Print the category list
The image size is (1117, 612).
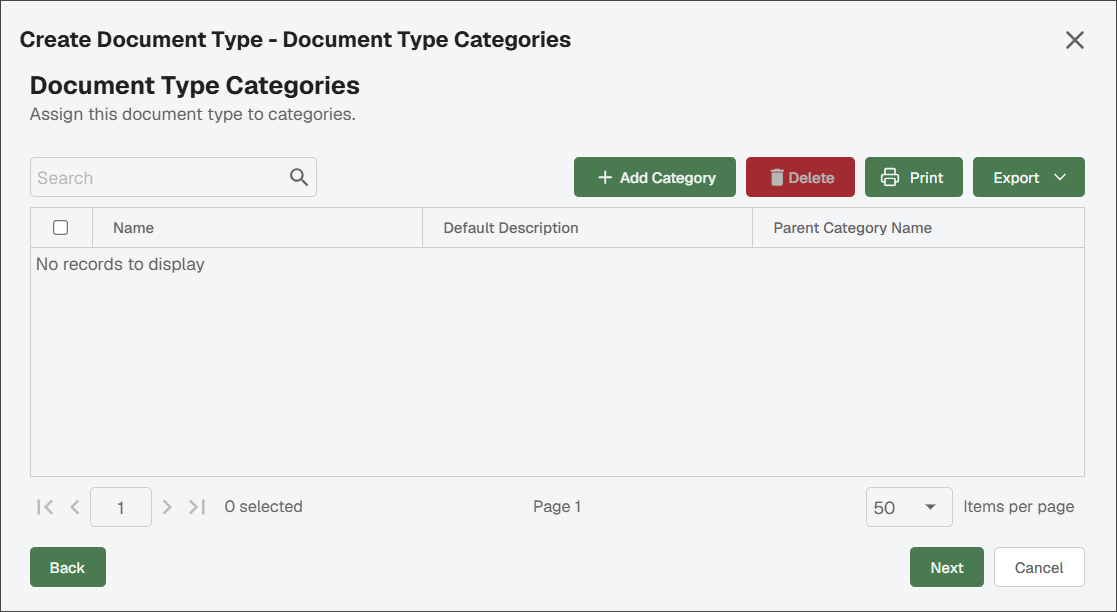(913, 177)
